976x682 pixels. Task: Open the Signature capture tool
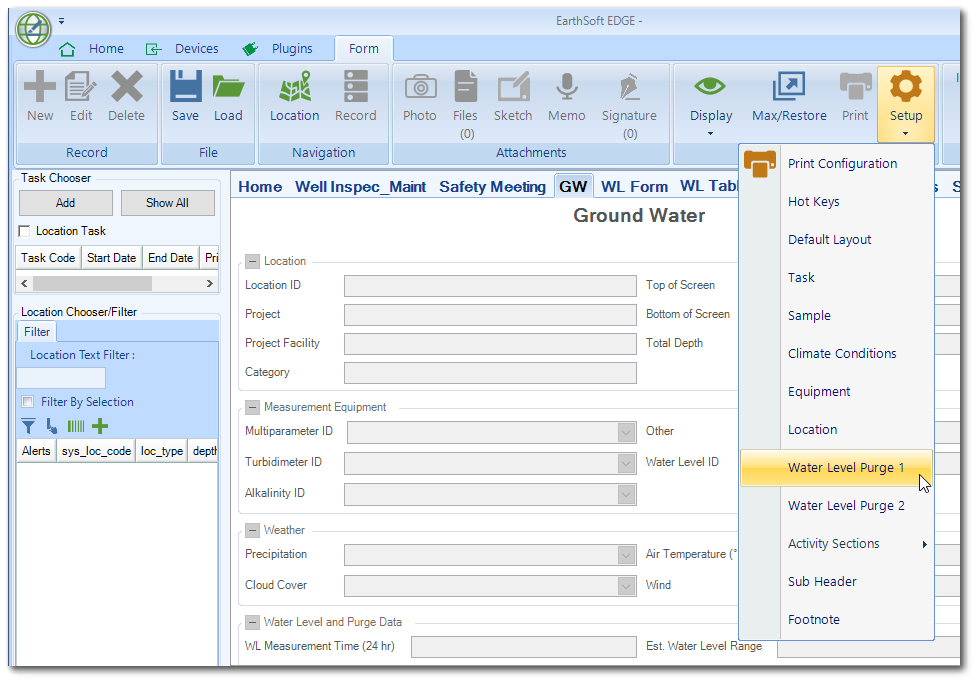click(628, 95)
